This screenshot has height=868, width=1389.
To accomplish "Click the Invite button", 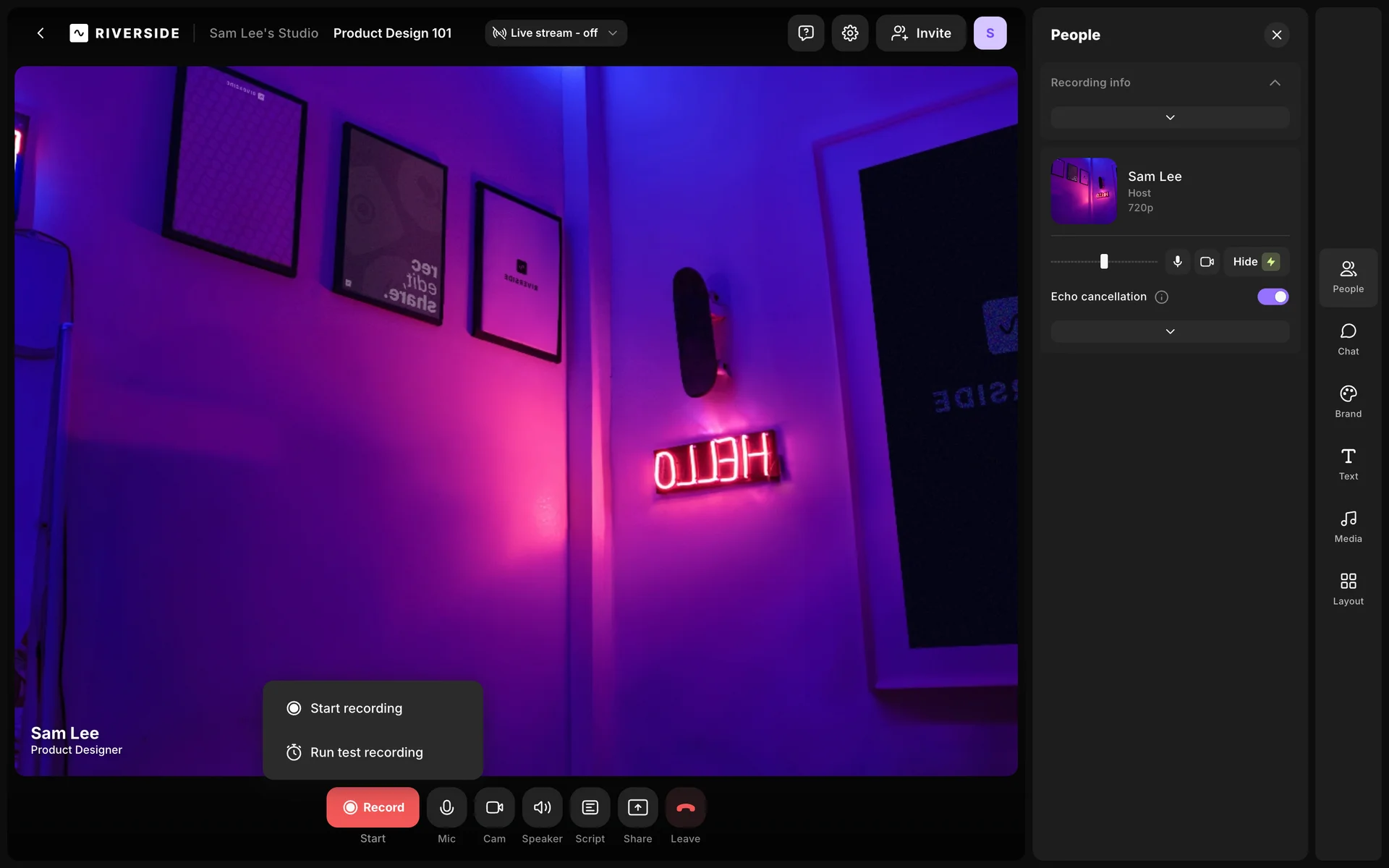I will tap(920, 33).
